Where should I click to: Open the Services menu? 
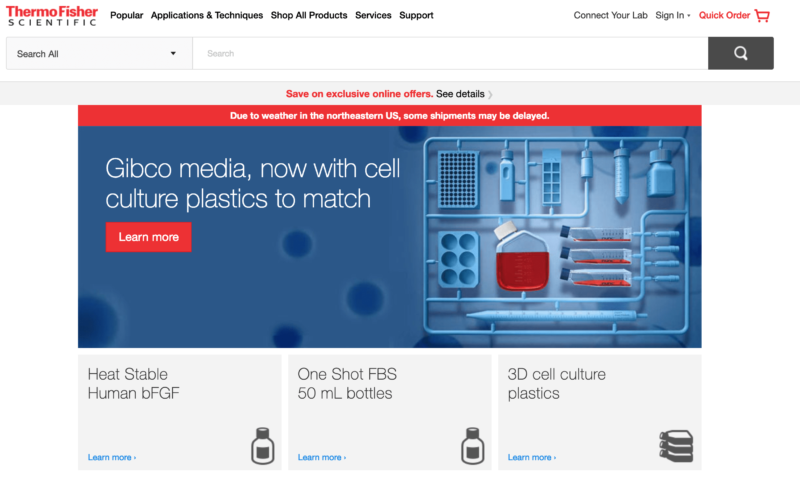(x=373, y=15)
